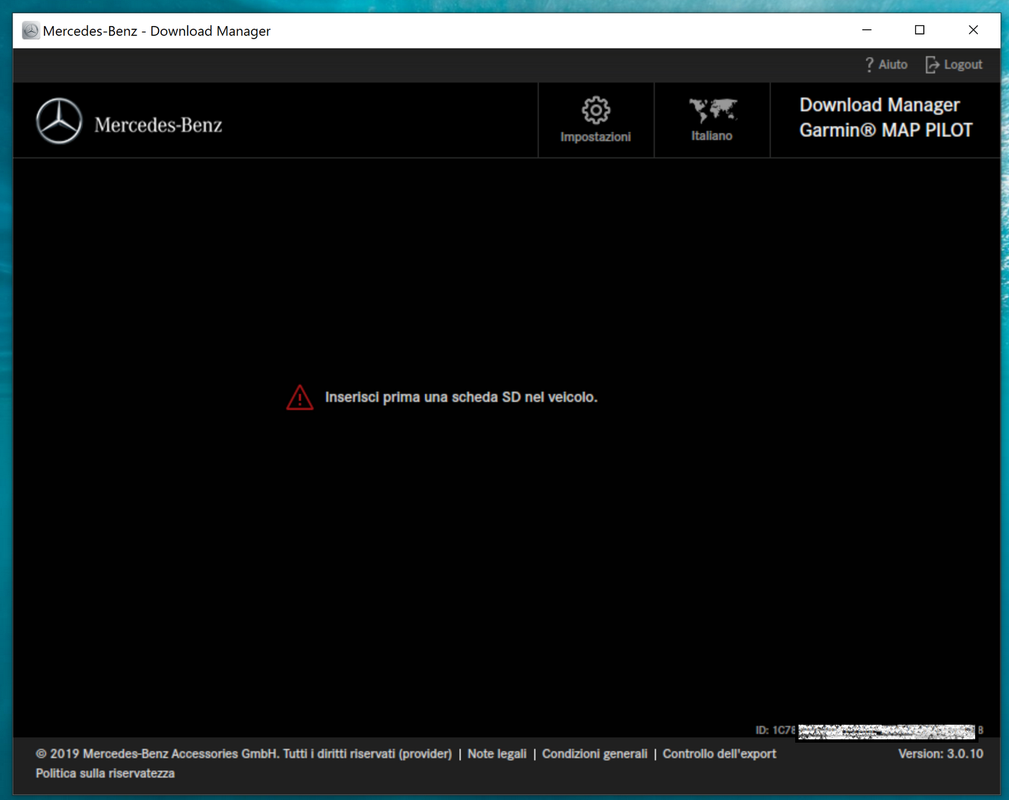Select the SD card warning message text
Image resolution: width=1009 pixels, height=800 pixels.
[x=461, y=397]
